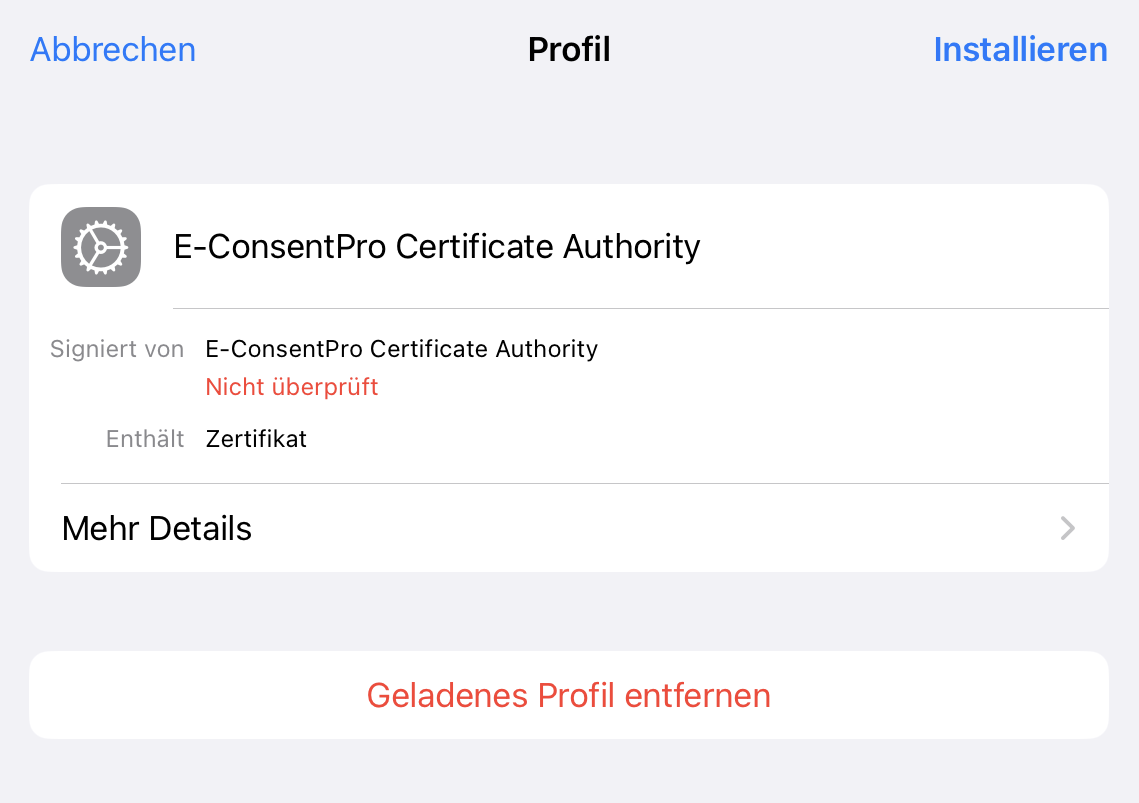Click the chevron arrow beside Mehr Details
The image size is (1139, 803).
tap(1067, 528)
